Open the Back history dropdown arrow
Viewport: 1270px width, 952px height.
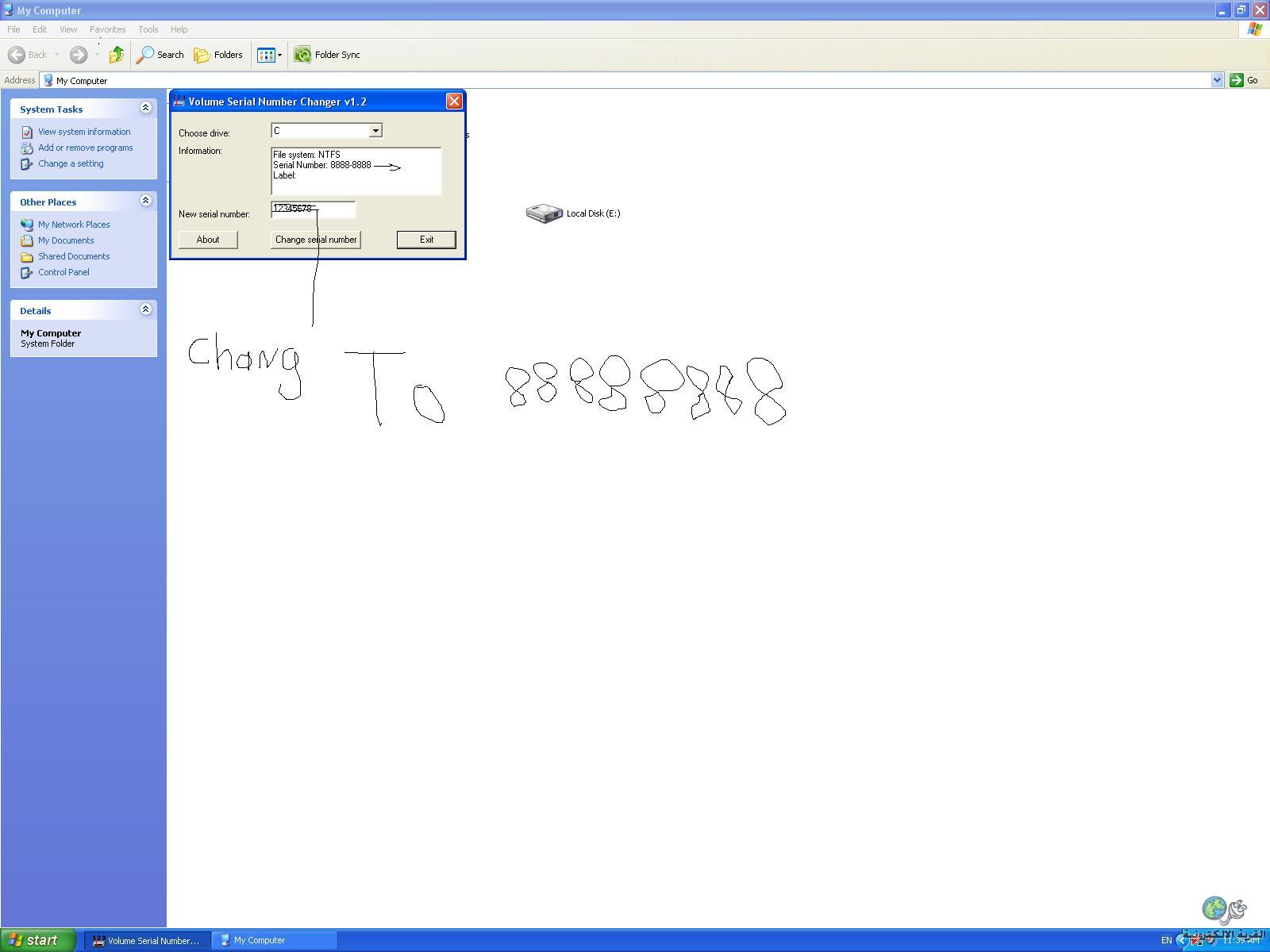click(x=56, y=55)
